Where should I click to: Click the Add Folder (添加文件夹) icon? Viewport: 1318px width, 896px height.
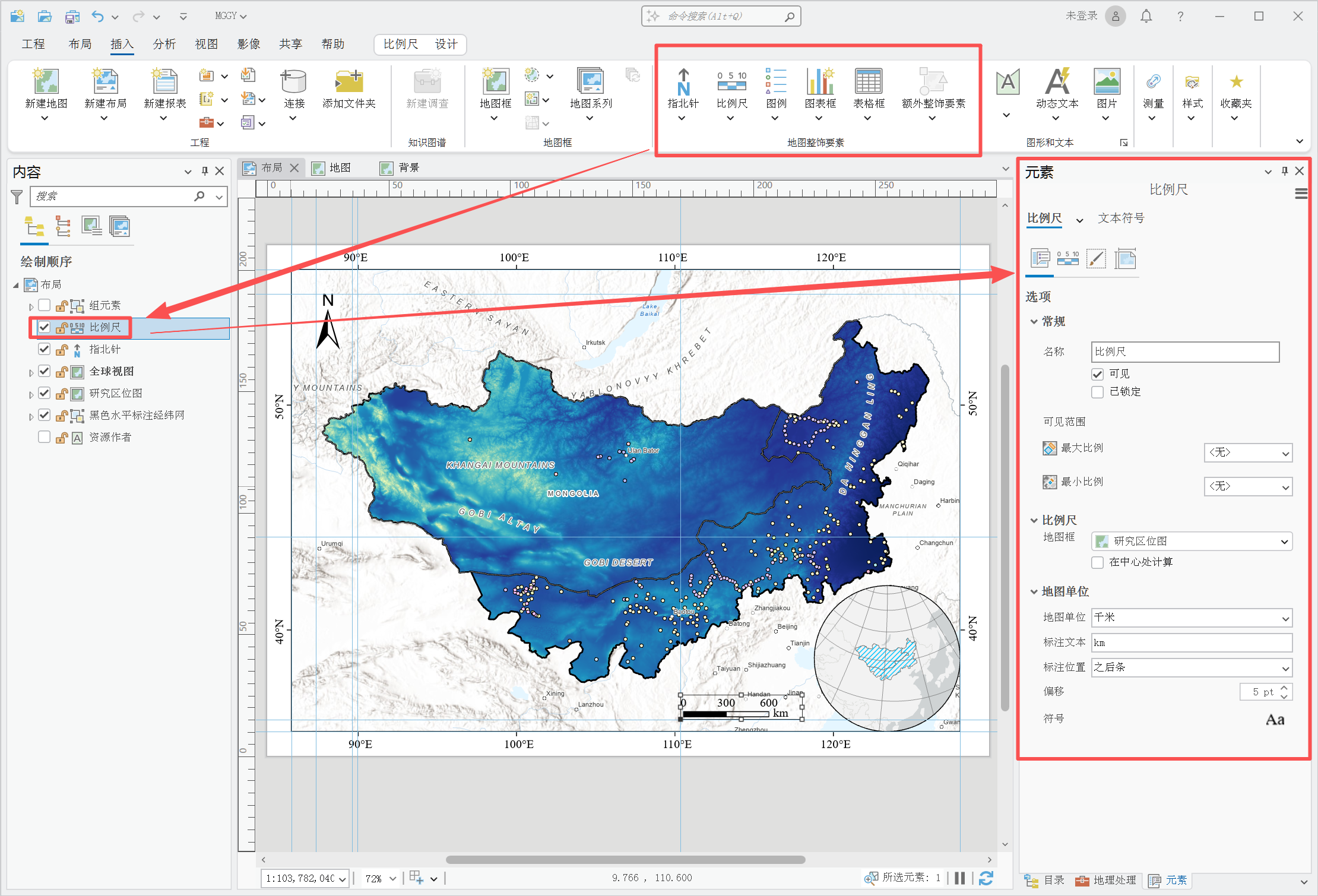tap(348, 83)
